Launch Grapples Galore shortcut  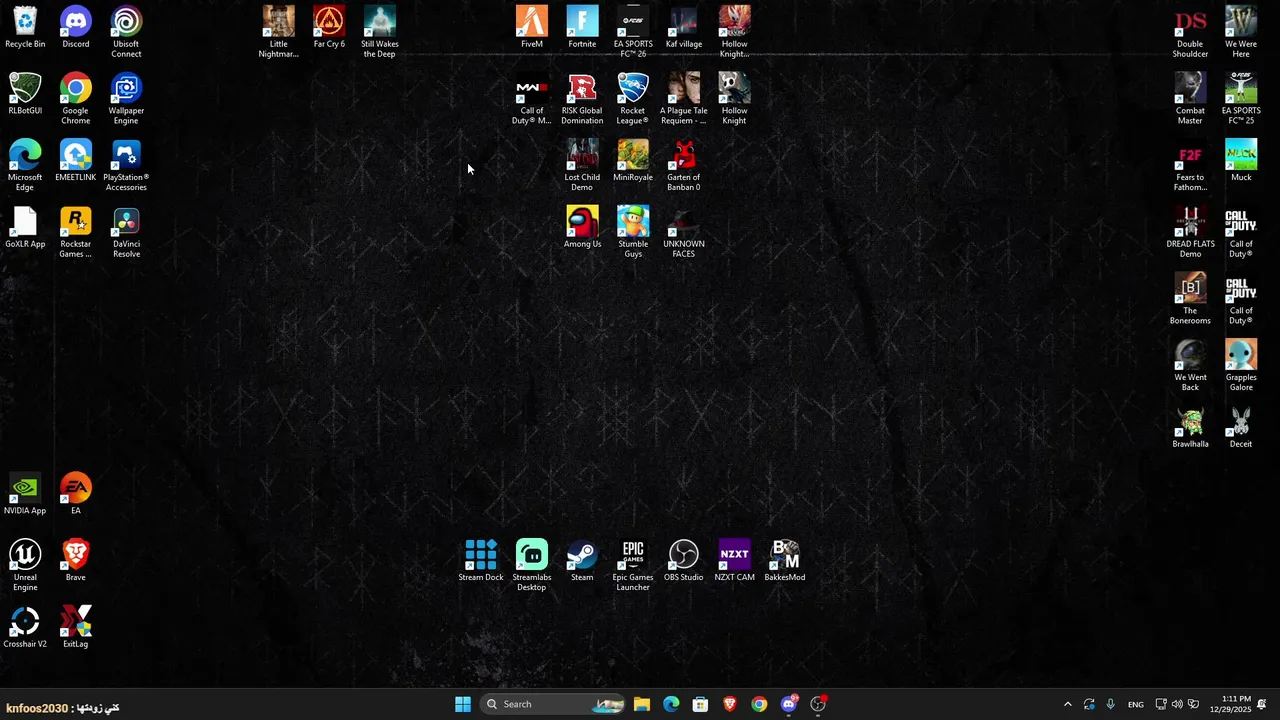1241,367
